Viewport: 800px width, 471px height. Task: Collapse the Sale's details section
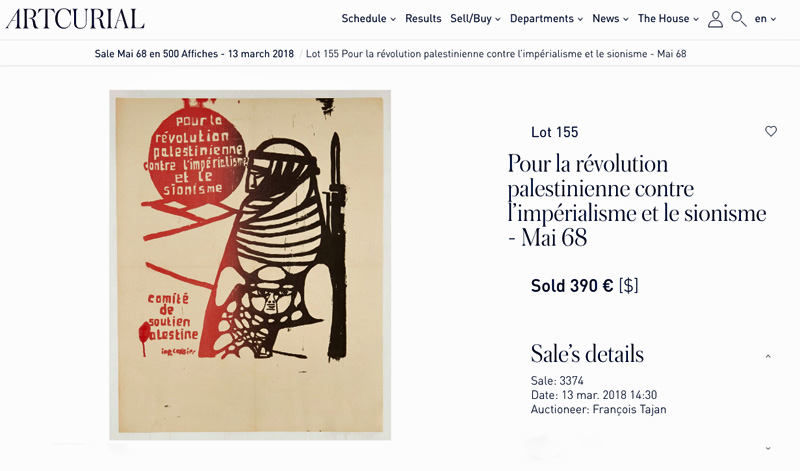coord(768,356)
